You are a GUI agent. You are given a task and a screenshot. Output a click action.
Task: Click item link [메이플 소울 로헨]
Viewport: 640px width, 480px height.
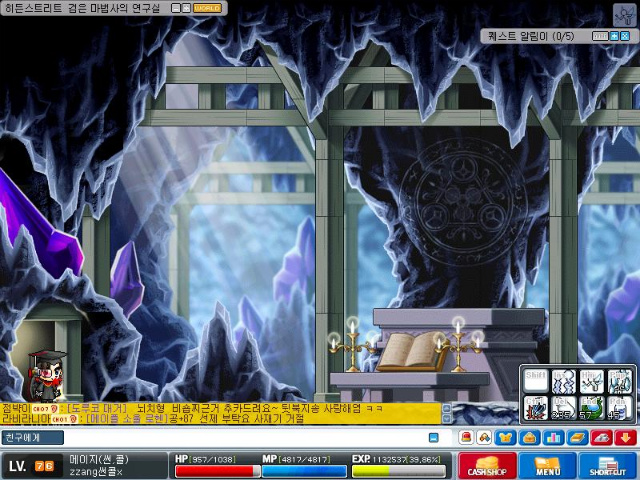[x=127, y=418]
